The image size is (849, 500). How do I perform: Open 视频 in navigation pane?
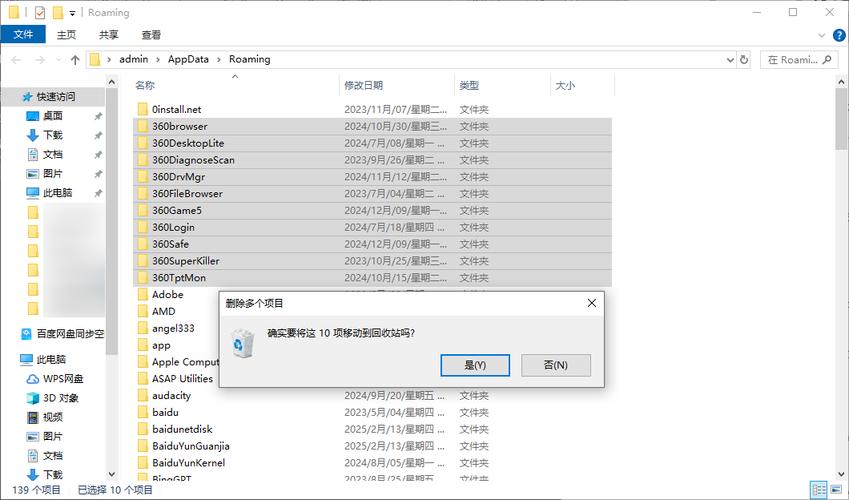pyautogui.click(x=53, y=417)
